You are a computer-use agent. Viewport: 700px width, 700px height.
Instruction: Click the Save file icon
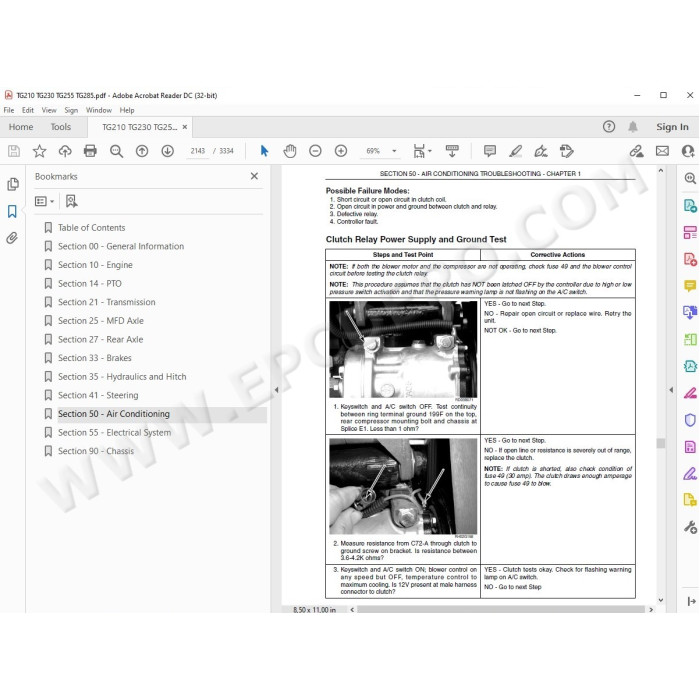(x=14, y=151)
